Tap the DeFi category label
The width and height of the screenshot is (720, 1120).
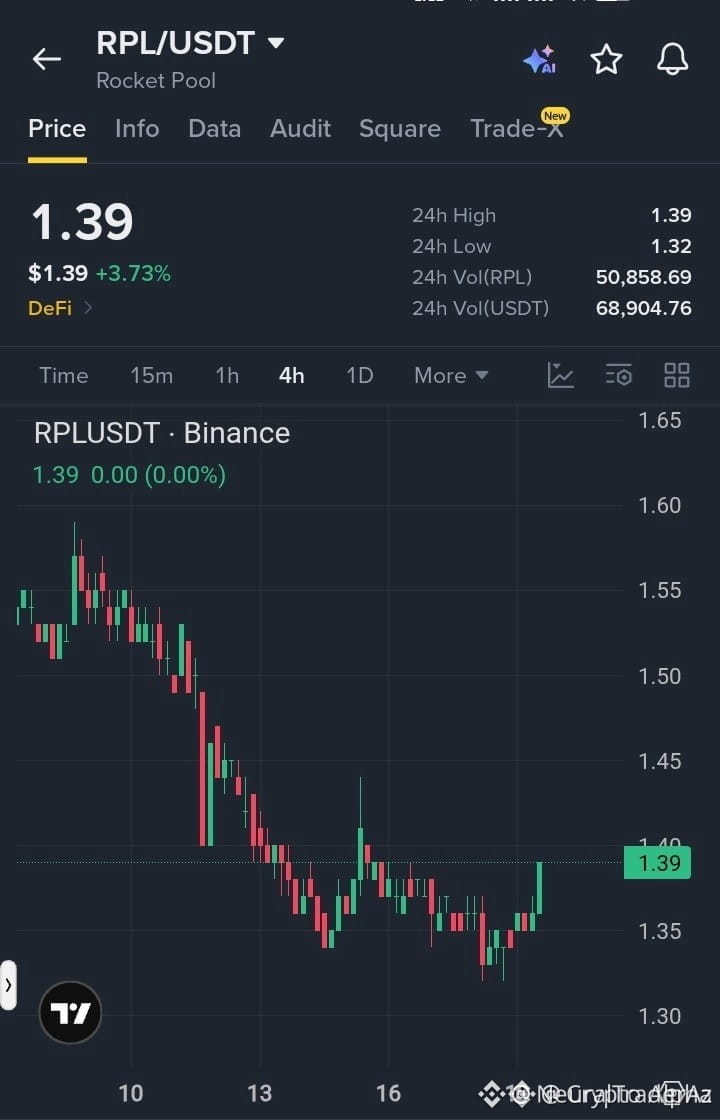(49, 308)
